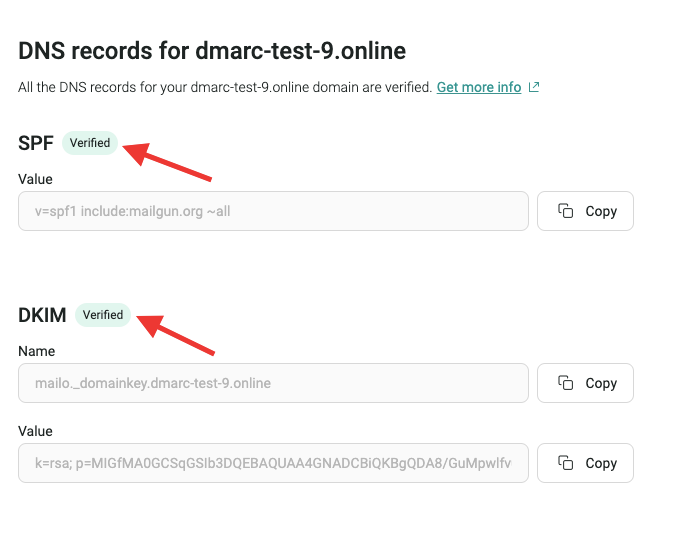695x533 pixels.
Task: Open the Get more info link
Action: click(x=478, y=87)
